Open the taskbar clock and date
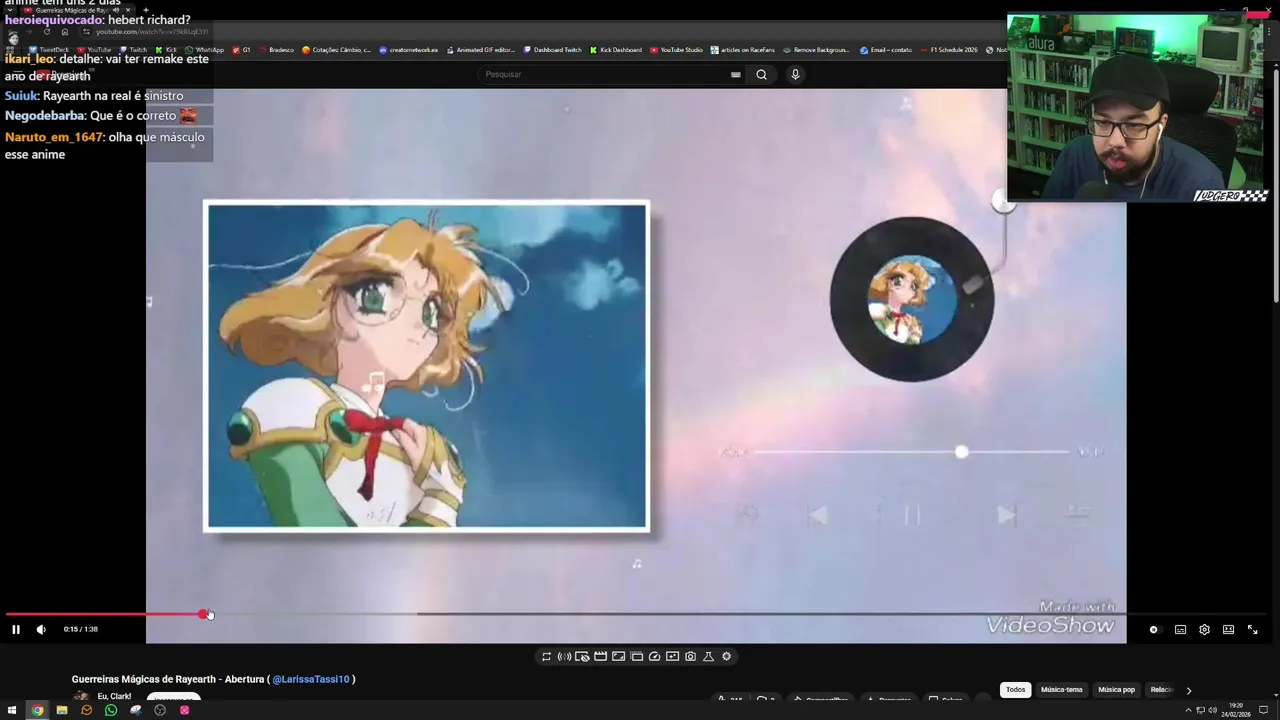Image resolution: width=1280 pixels, height=720 pixels. [1236, 710]
